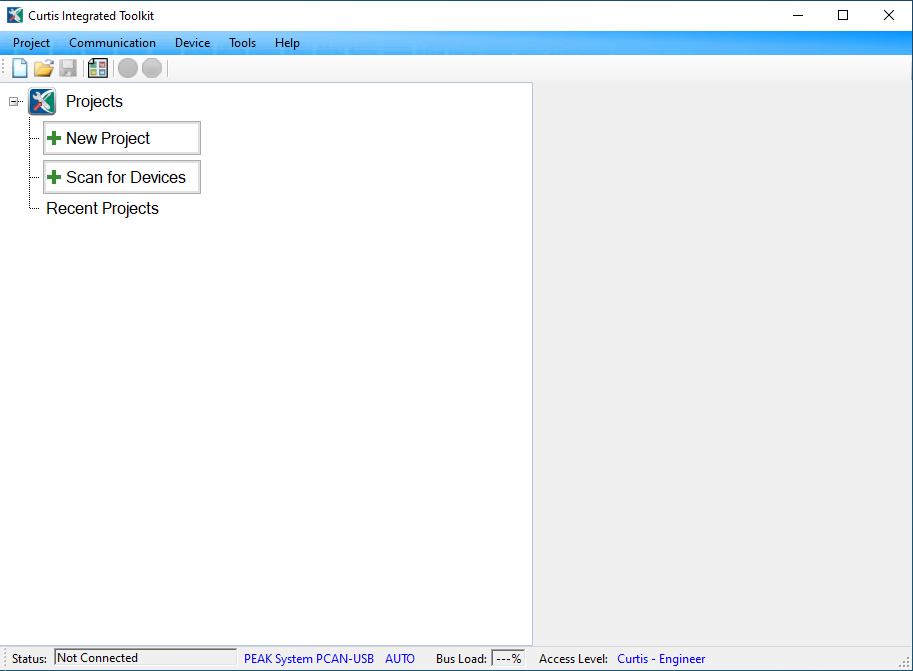The width and height of the screenshot is (913, 671).
Task: Click the Save disk toolbar icon
Action: pyautogui.click(x=68, y=68)
